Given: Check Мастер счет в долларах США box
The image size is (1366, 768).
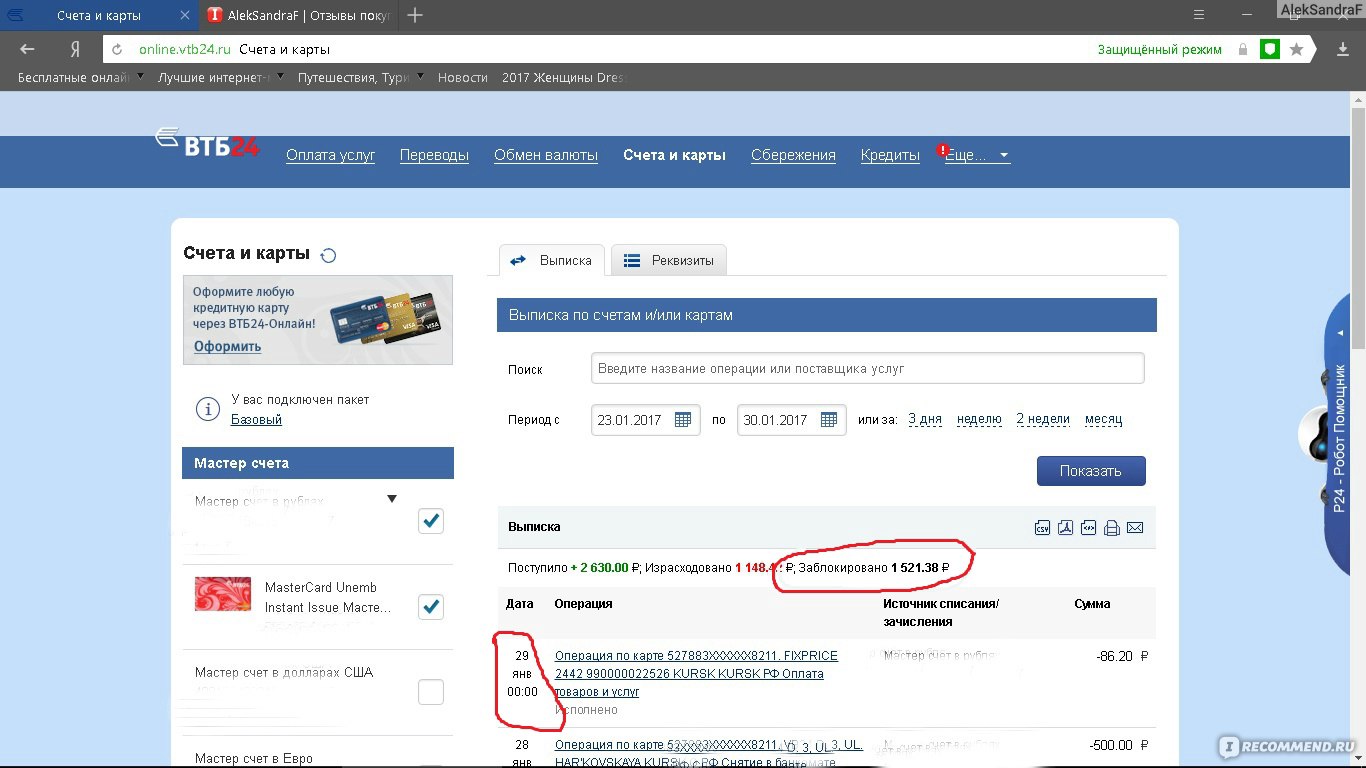Looking at the screenshot, I should coord(431,692).
